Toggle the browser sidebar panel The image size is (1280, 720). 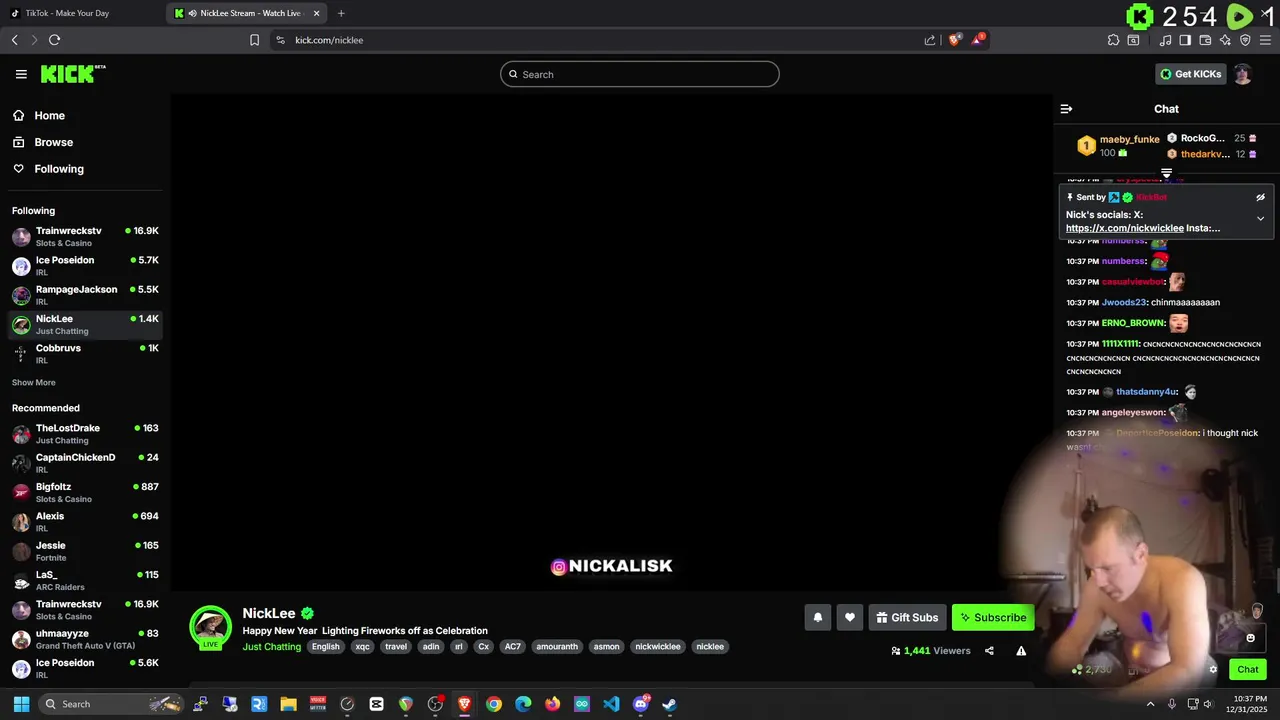click(x=1185, y=40)
